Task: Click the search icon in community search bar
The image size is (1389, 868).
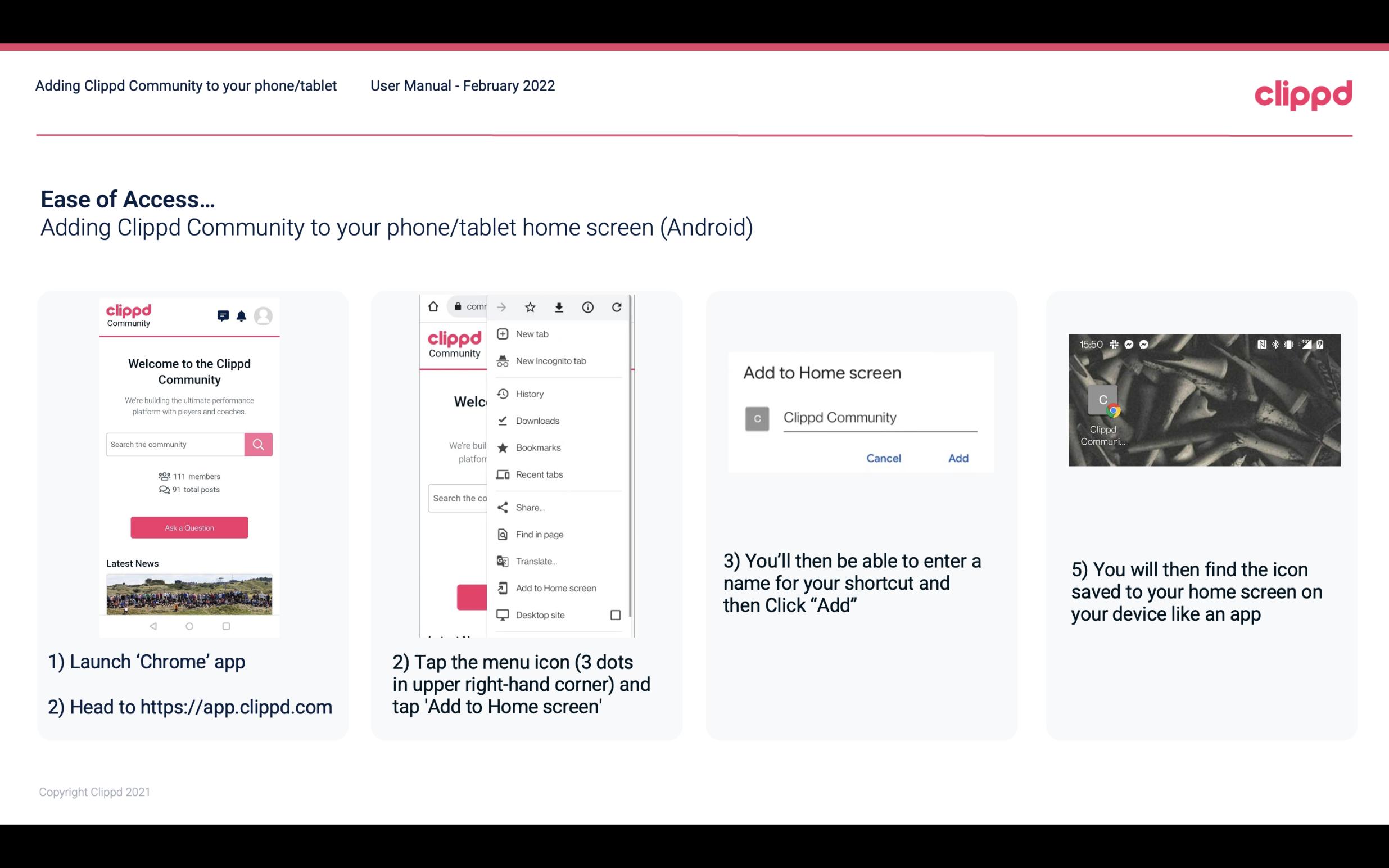Action: point(257,443)
